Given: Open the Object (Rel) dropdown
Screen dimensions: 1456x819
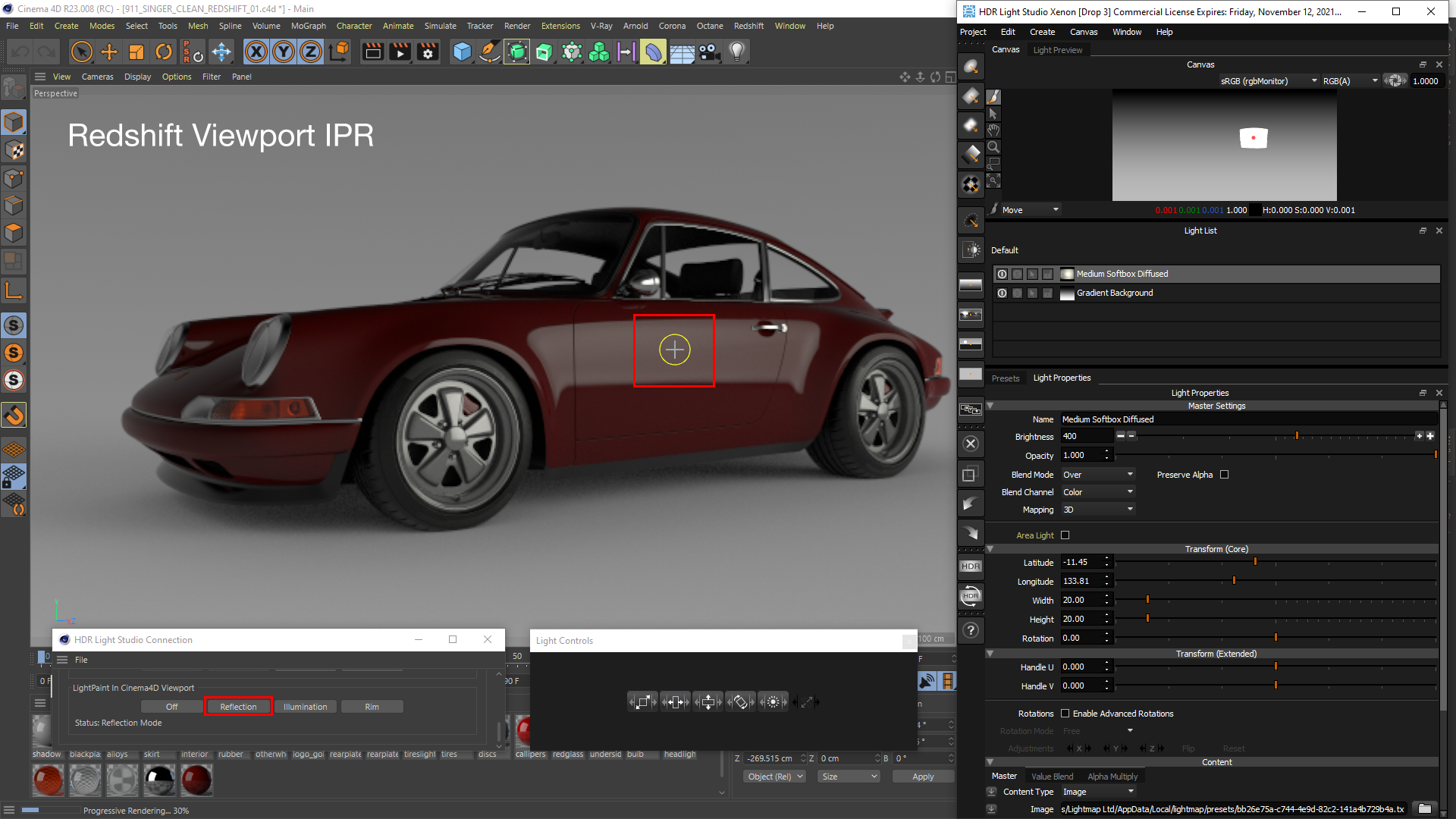Looking at the screenshot, I should click(775, 777).
